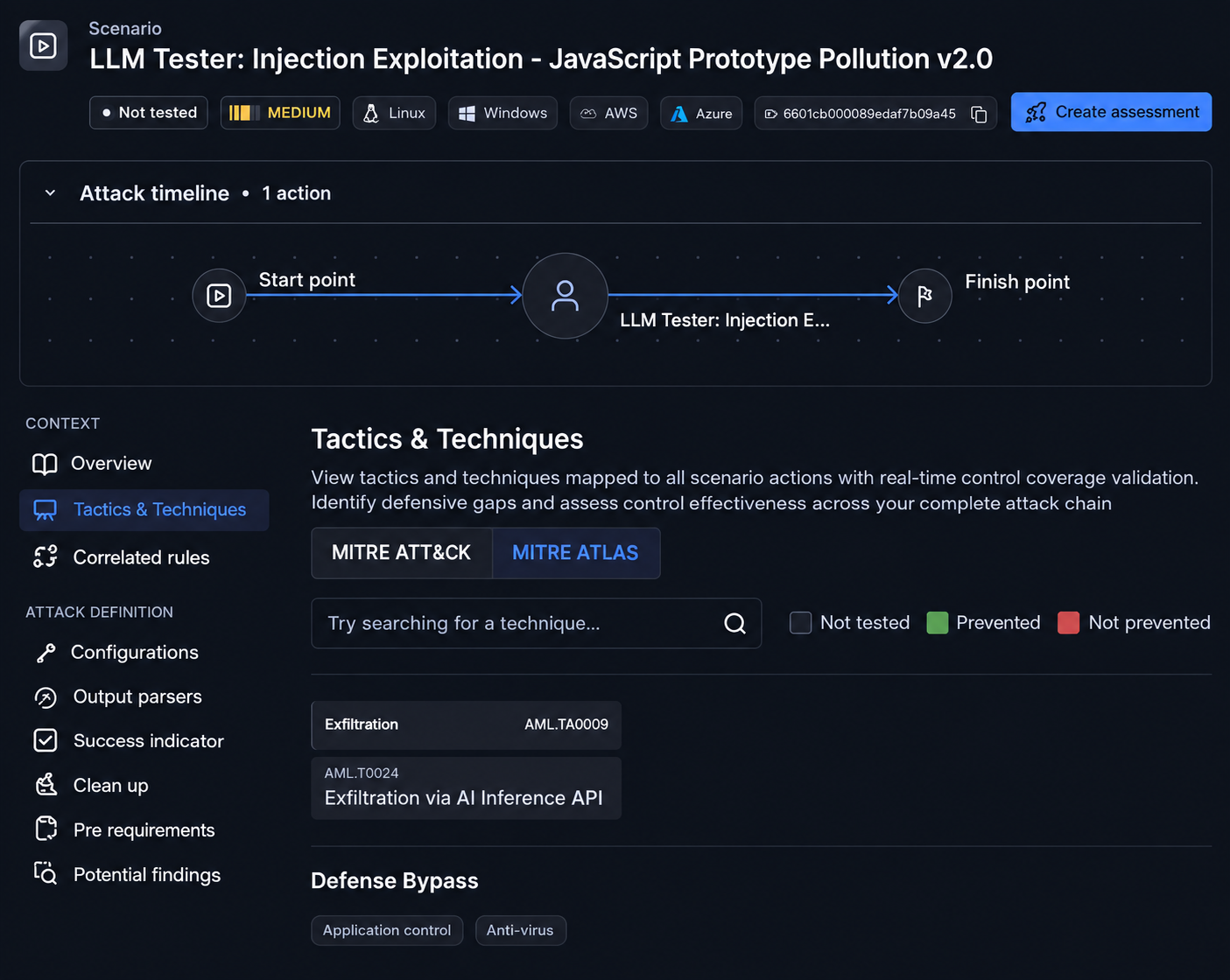Select the LLM Tester action node
Screen dimensions: 1230x980
(x=566, y=296)
